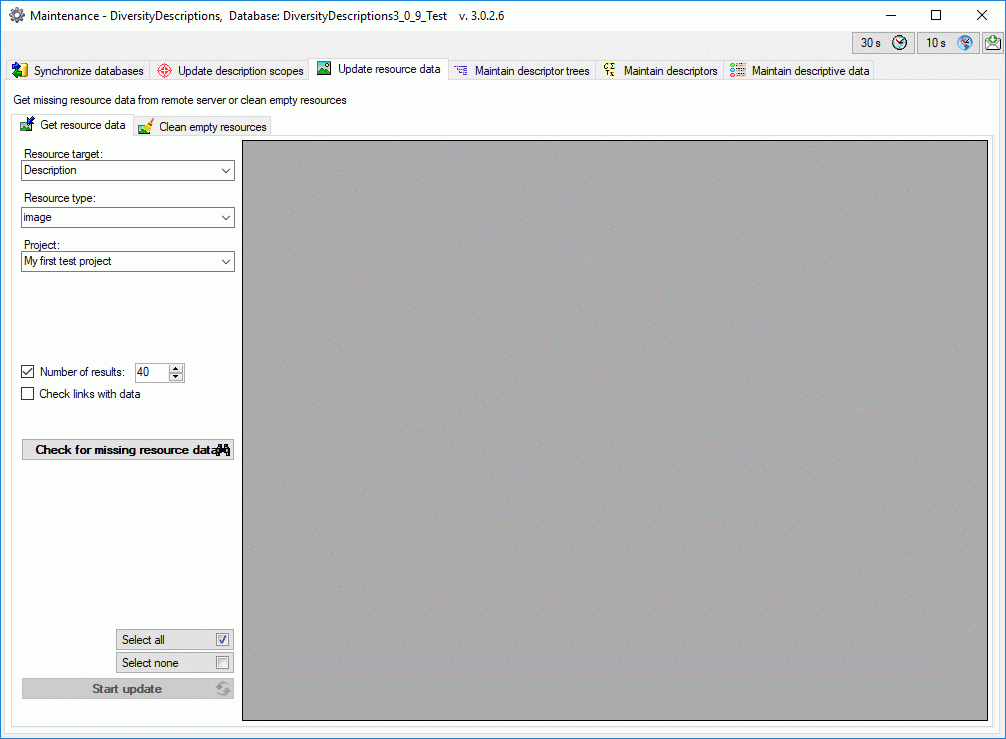Select the Update resource data tab
Screen dimensions: 1006x739
point(379,69)
